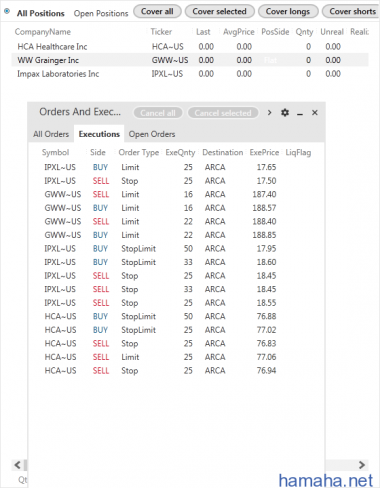This screenshot has width=380, height=488.
Task: Open Orders And Executions settings gear
Action: pyautogui.click(x=285, y=113)
